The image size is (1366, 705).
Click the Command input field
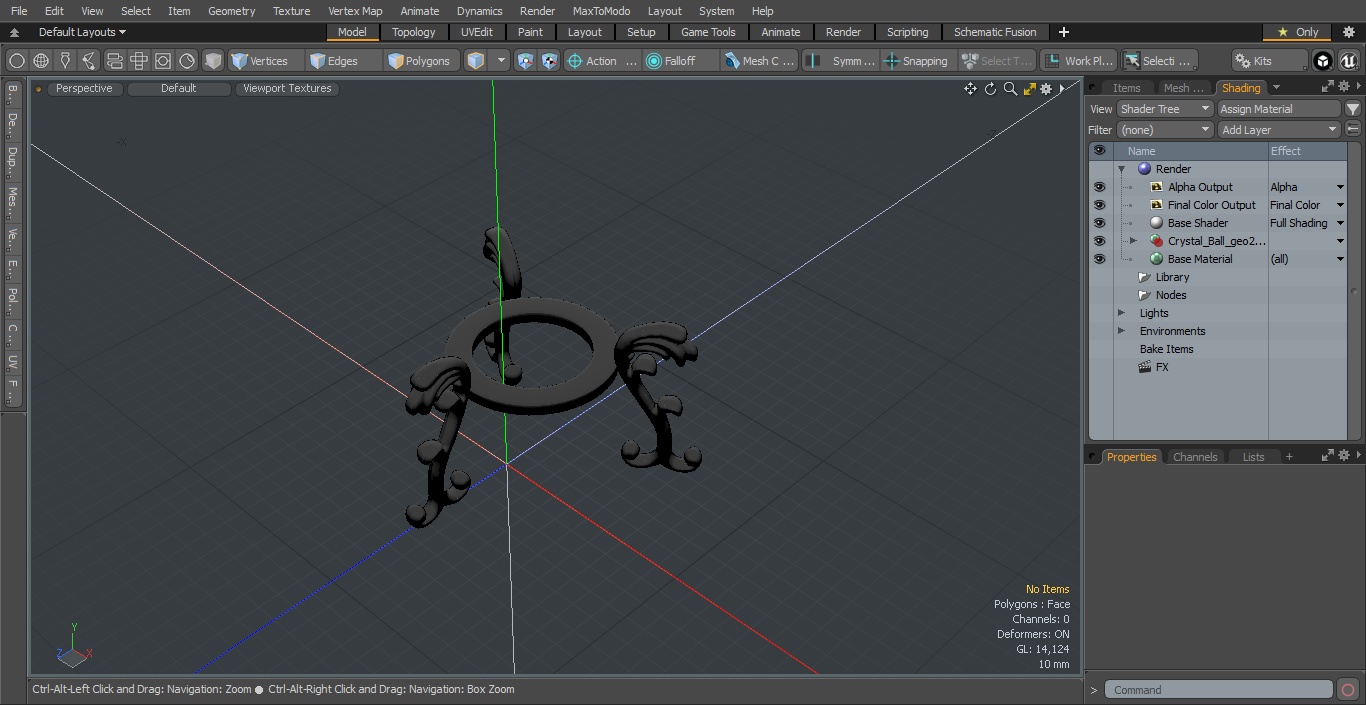[x=1219, y=690]
